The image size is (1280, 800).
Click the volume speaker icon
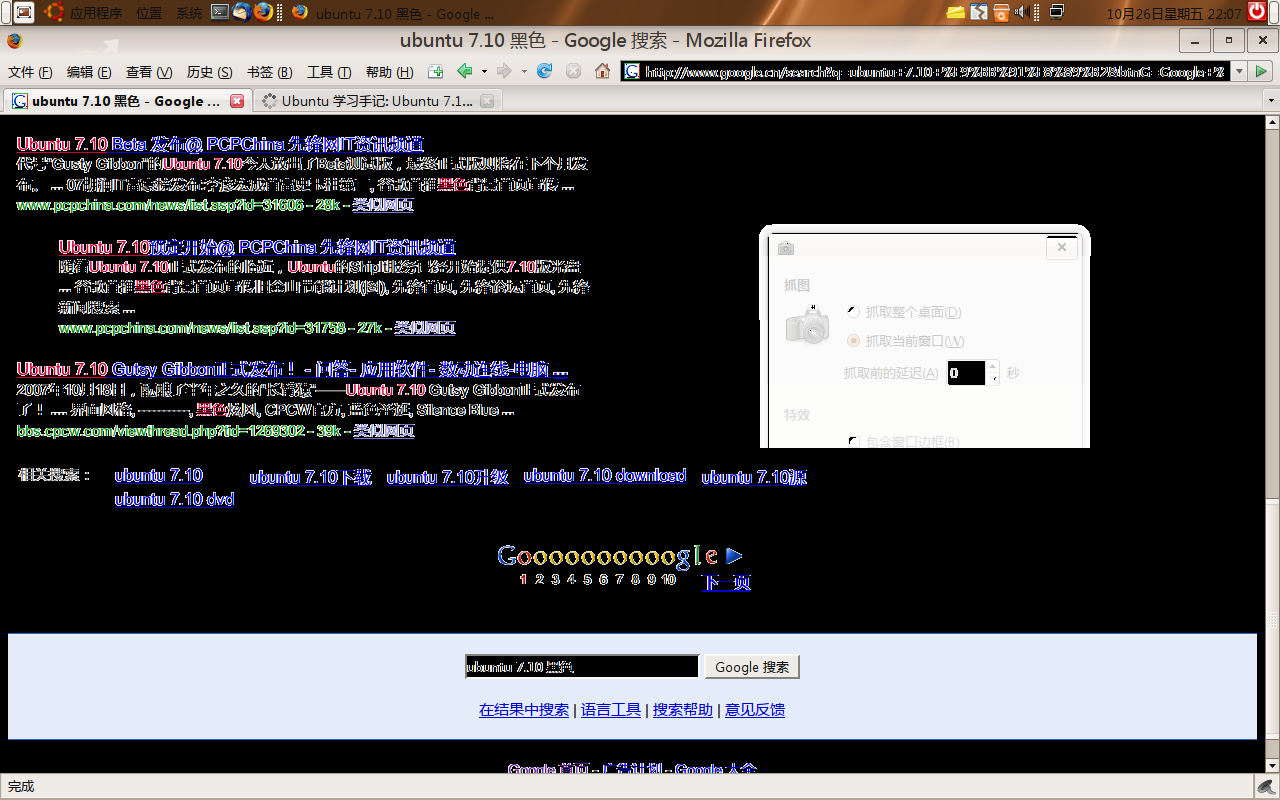(x=1021, y=12)
